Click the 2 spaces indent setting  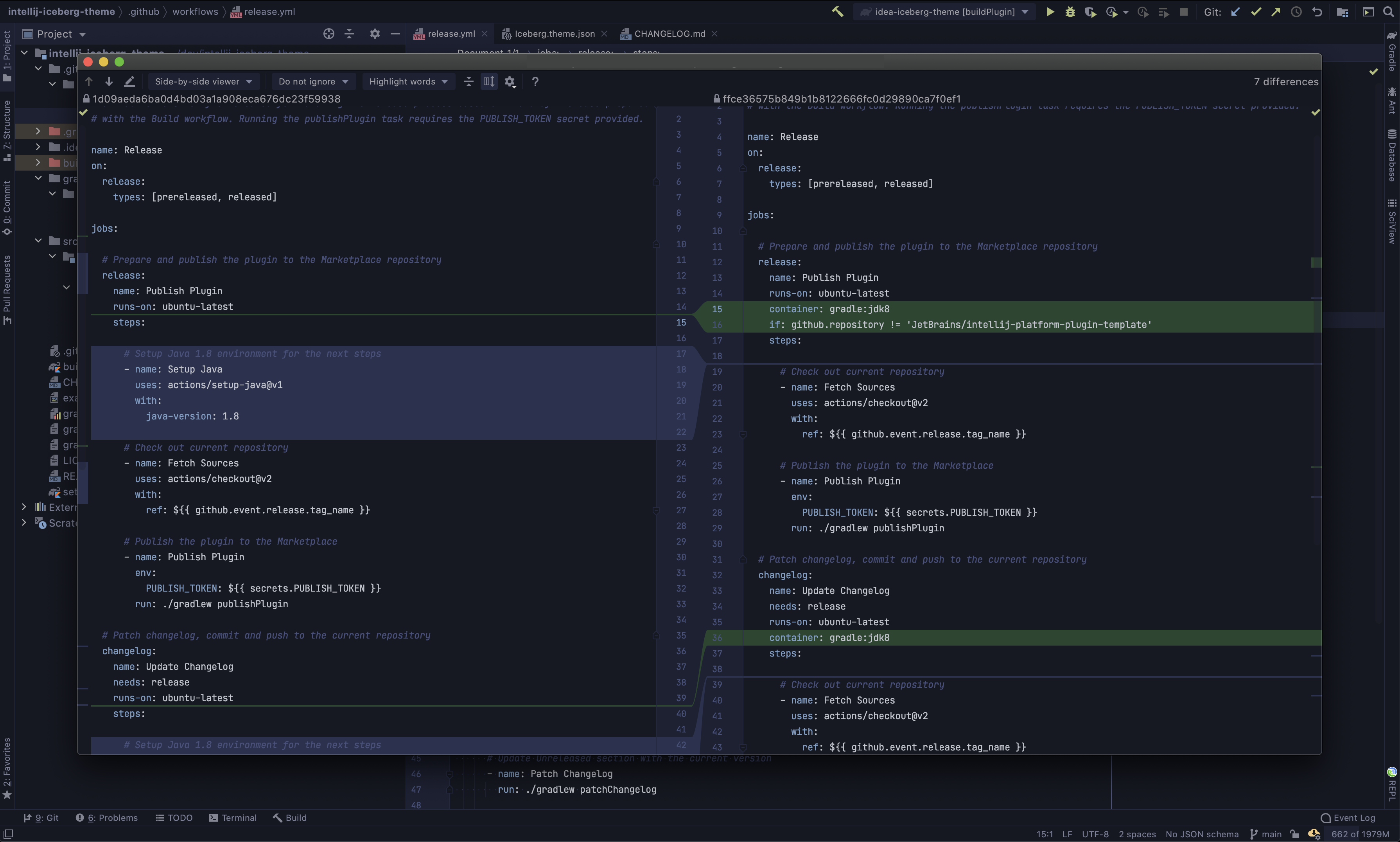click(x=1137, y=834)
